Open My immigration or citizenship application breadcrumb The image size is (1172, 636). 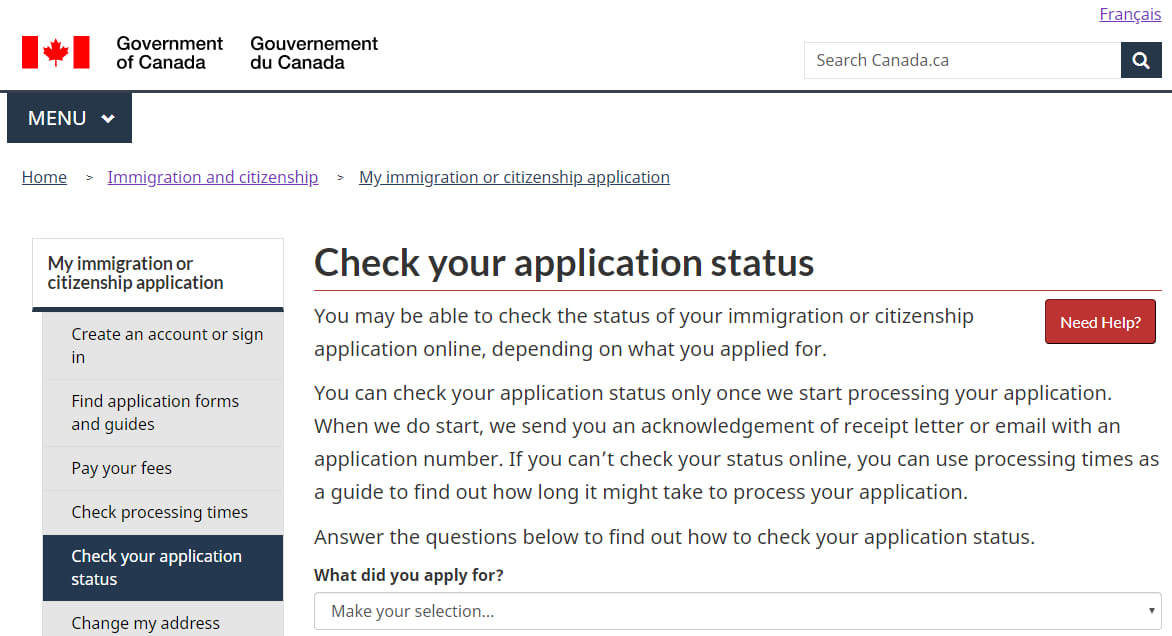coord(514,177)
